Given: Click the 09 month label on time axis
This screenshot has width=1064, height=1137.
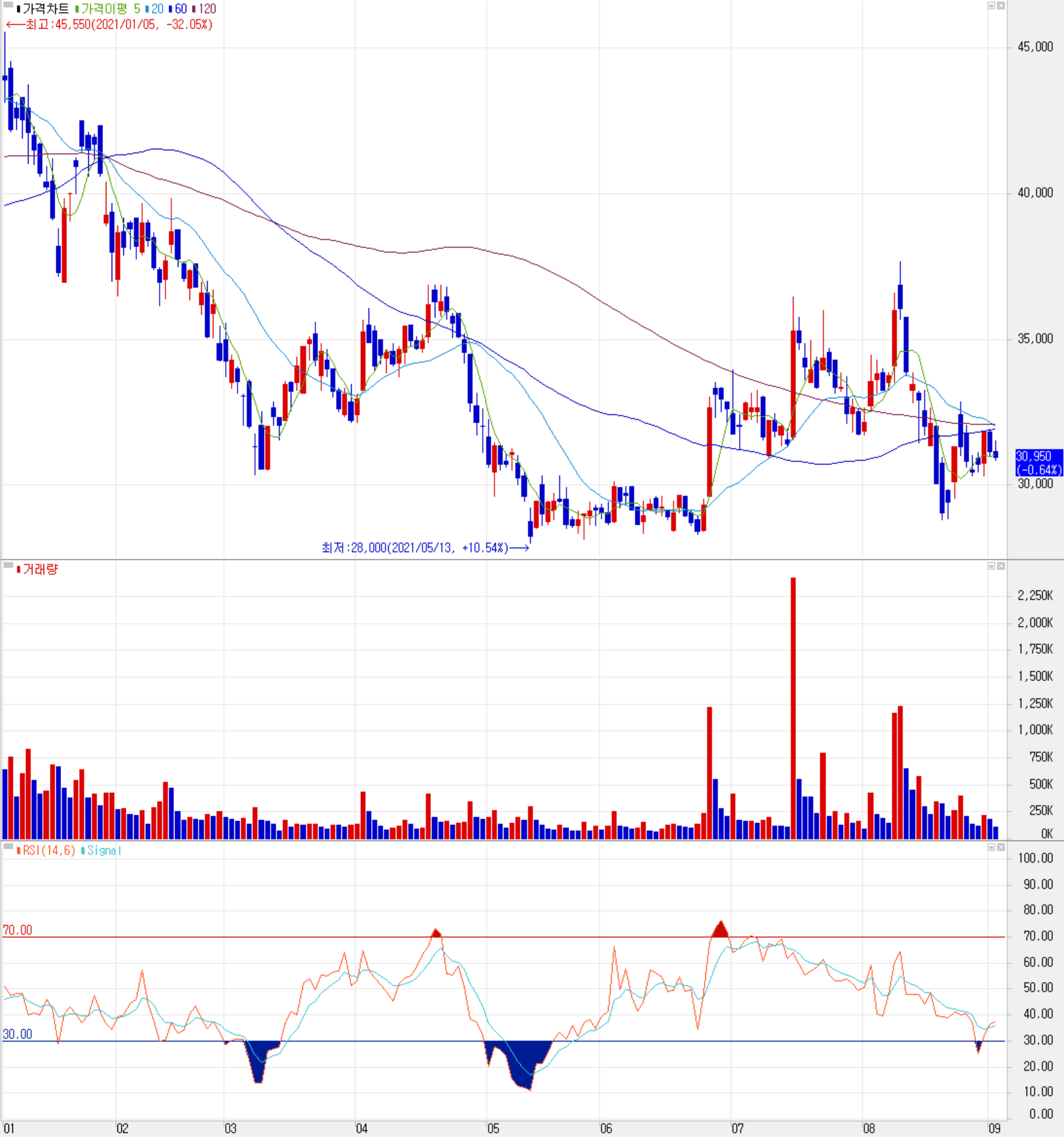Looking at the screenshot, I should tap(995, 1129).
